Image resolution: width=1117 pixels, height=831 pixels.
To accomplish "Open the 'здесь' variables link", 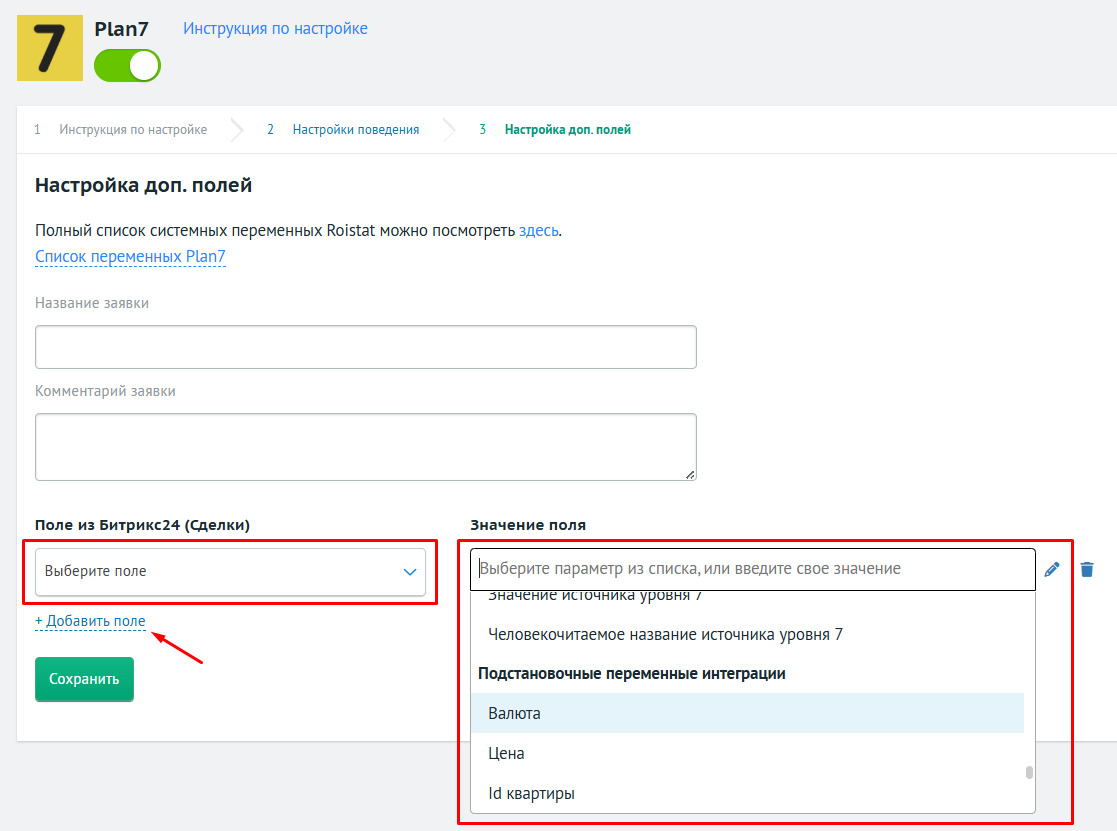I will click(x=539, y=231).
